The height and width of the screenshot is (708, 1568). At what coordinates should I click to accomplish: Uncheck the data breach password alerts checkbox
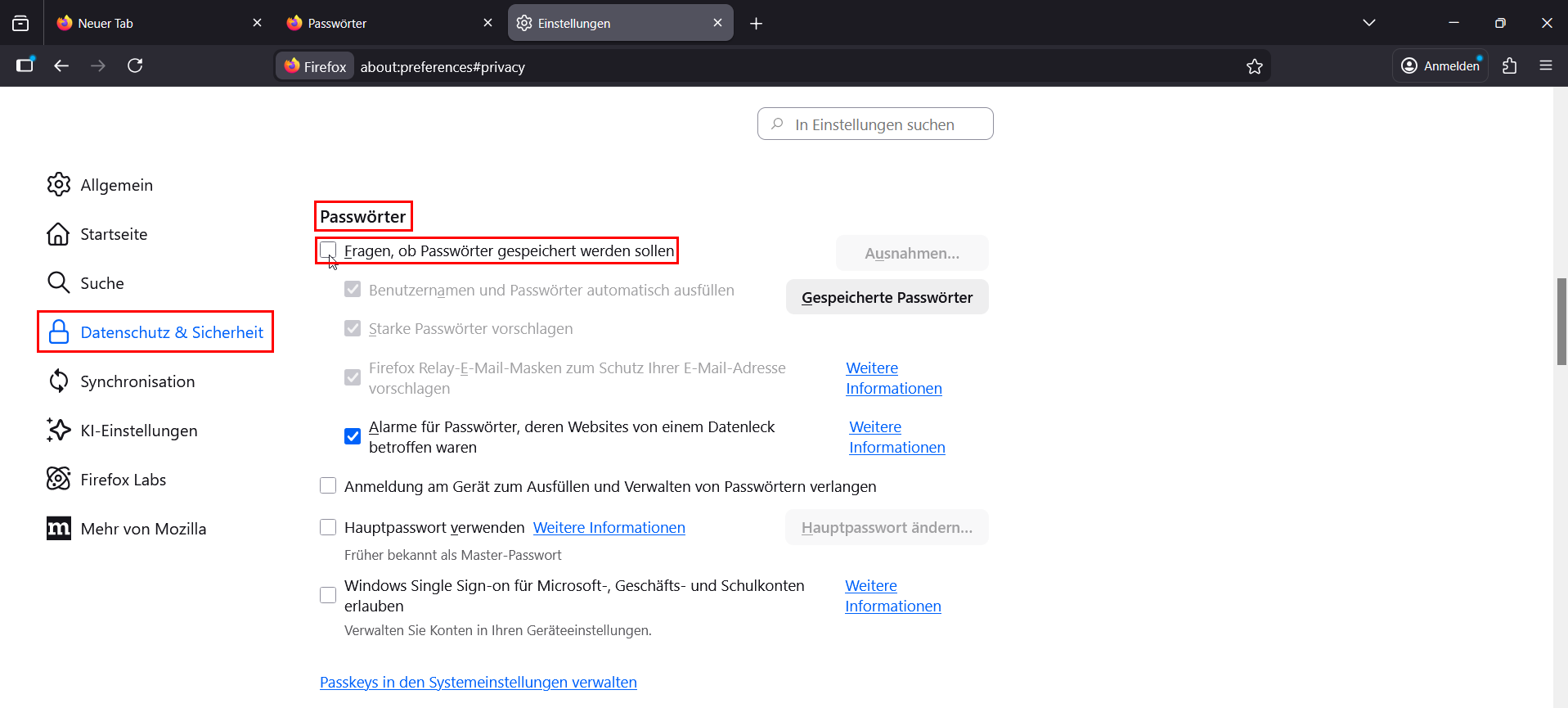(x=353, y=436)
